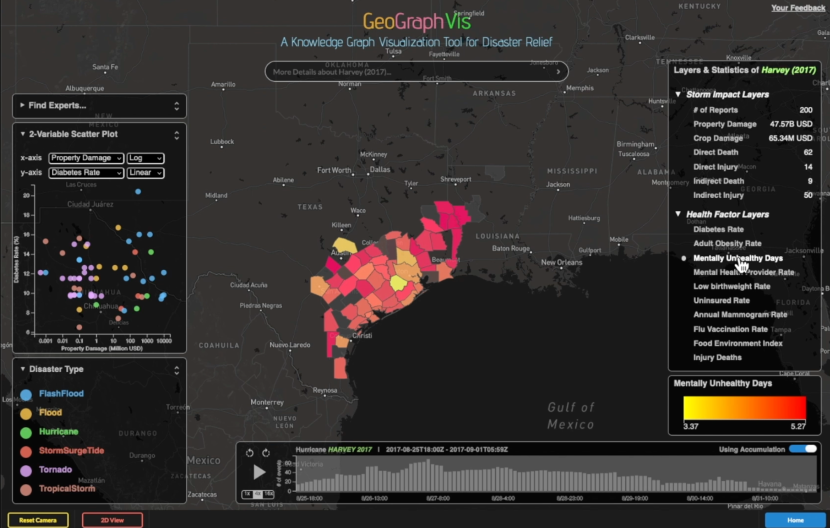Click the Mentally Unhealthy Days selected bullet

tap(683, 258)
